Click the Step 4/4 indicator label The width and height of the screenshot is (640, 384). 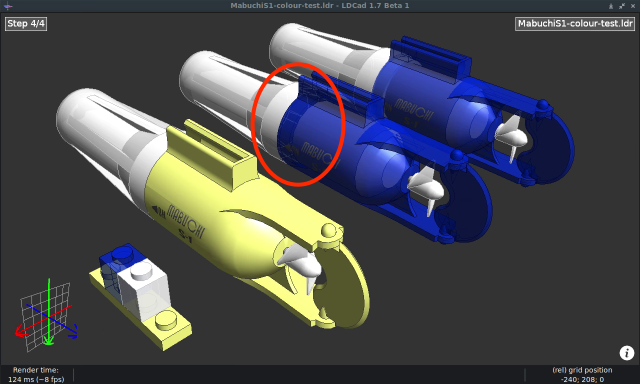(26, 24)
